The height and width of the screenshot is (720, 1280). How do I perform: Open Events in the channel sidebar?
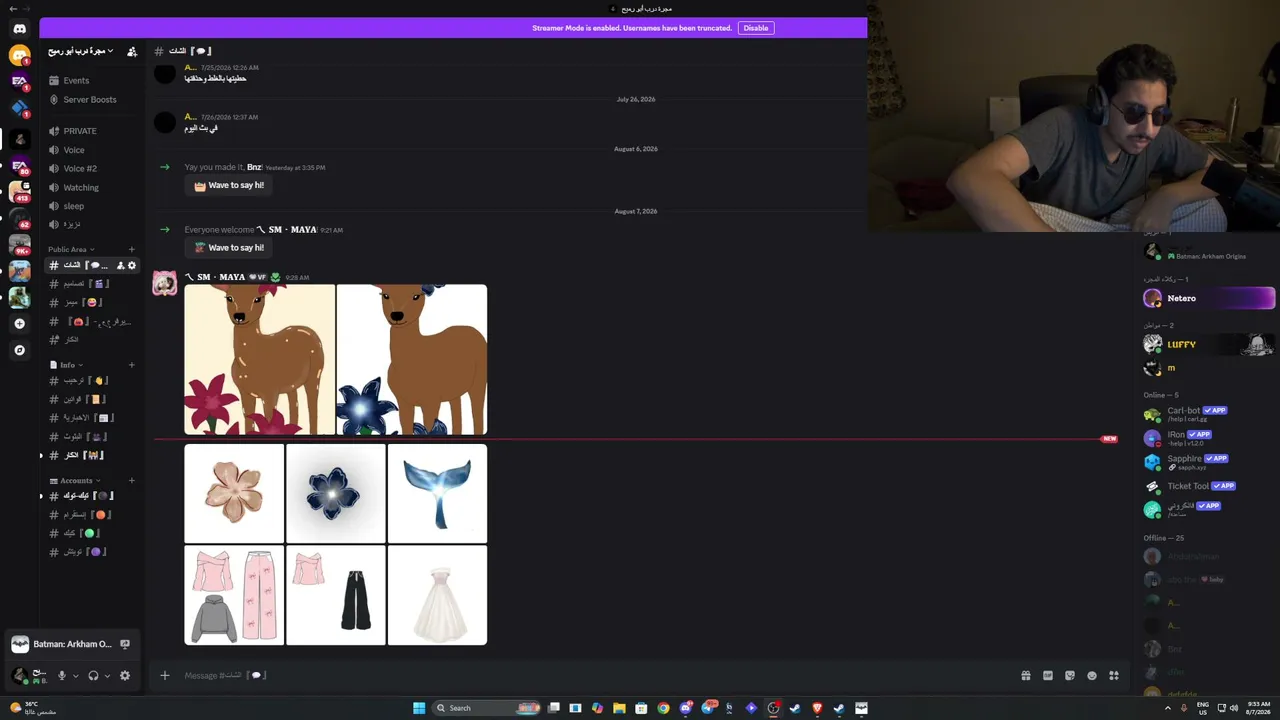click(x=93, y=81)
